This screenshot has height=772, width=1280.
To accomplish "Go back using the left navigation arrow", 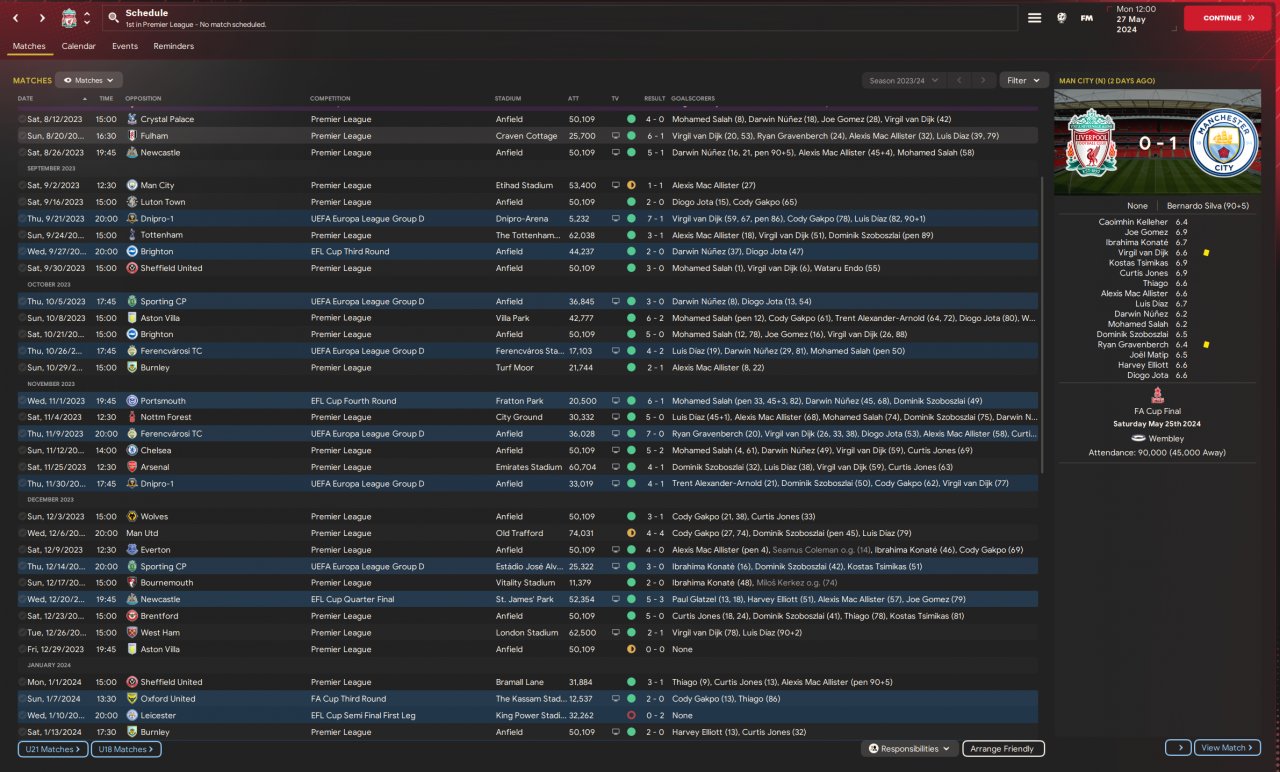I will (17, 18).
